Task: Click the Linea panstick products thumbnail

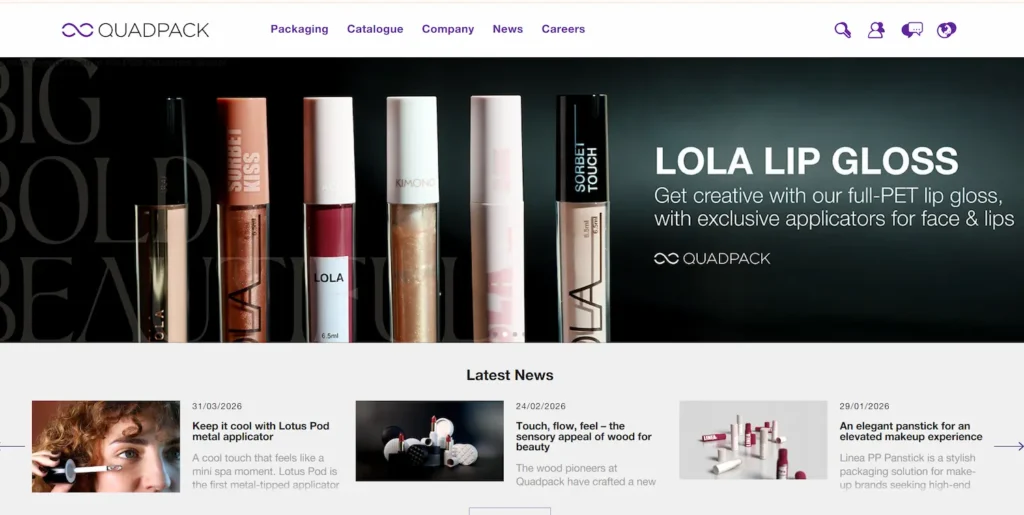Action: [x=753, y=440]
